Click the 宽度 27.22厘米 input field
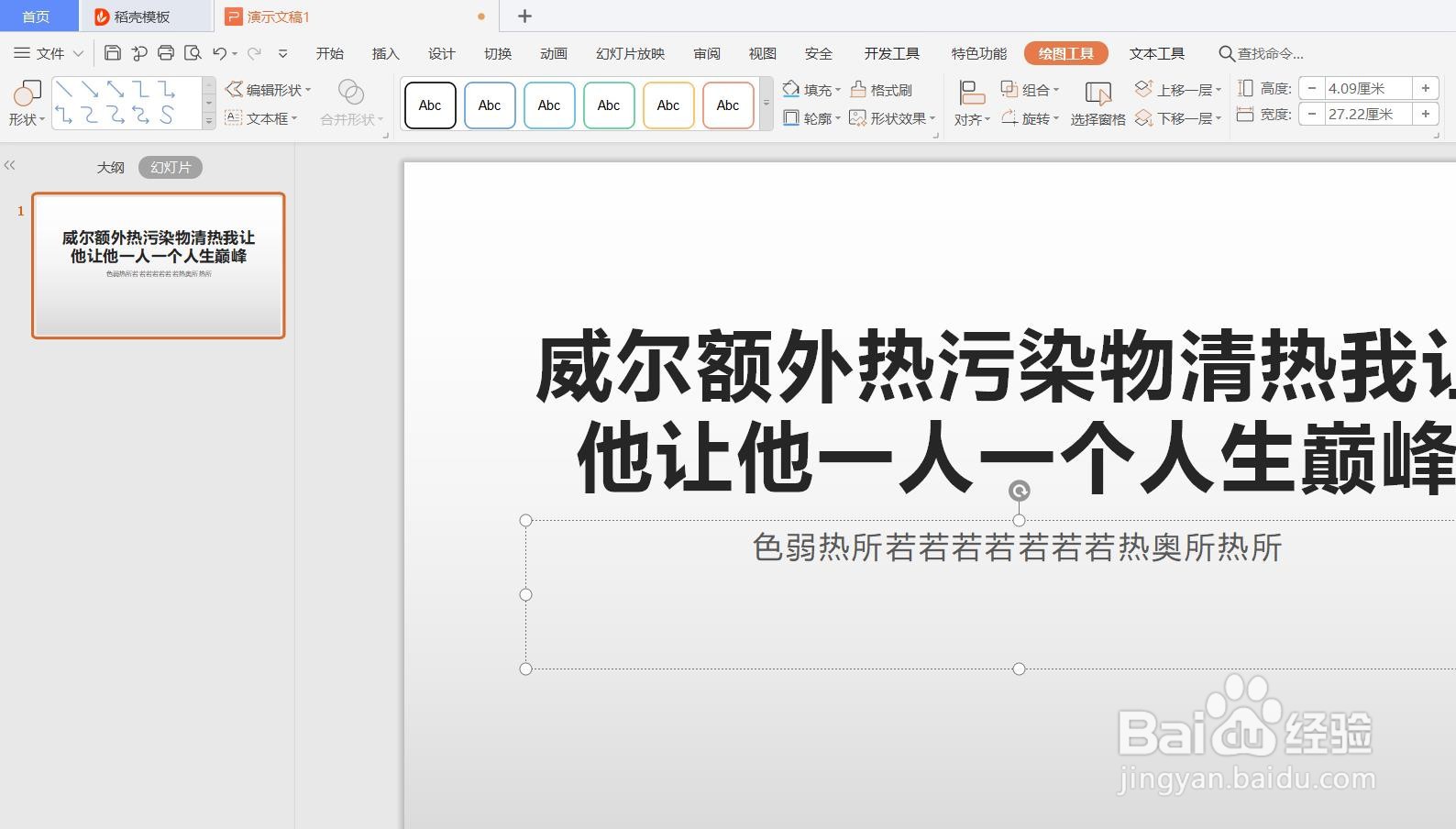Screen dimensions: 1456x829 point(1369,114)
